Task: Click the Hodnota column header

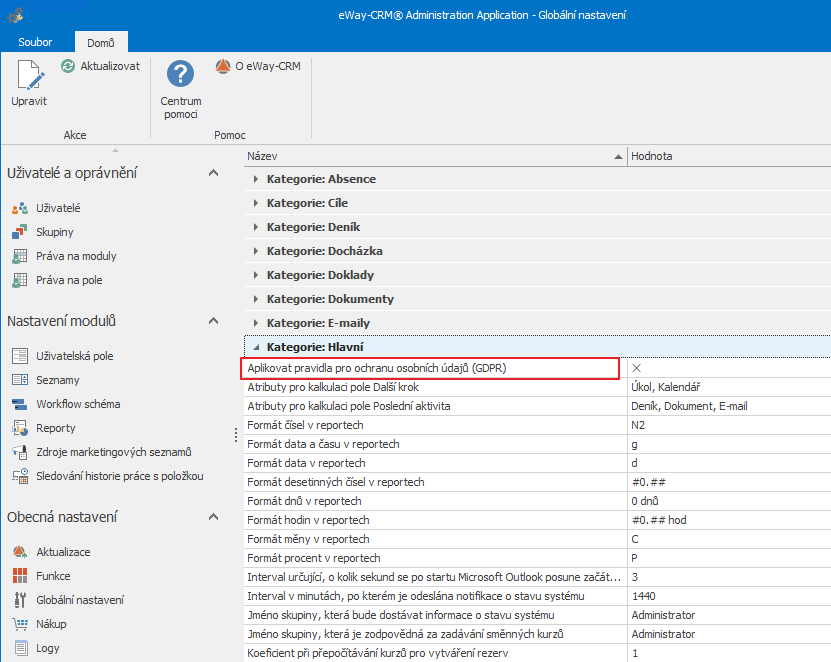Action: [729, 156]
